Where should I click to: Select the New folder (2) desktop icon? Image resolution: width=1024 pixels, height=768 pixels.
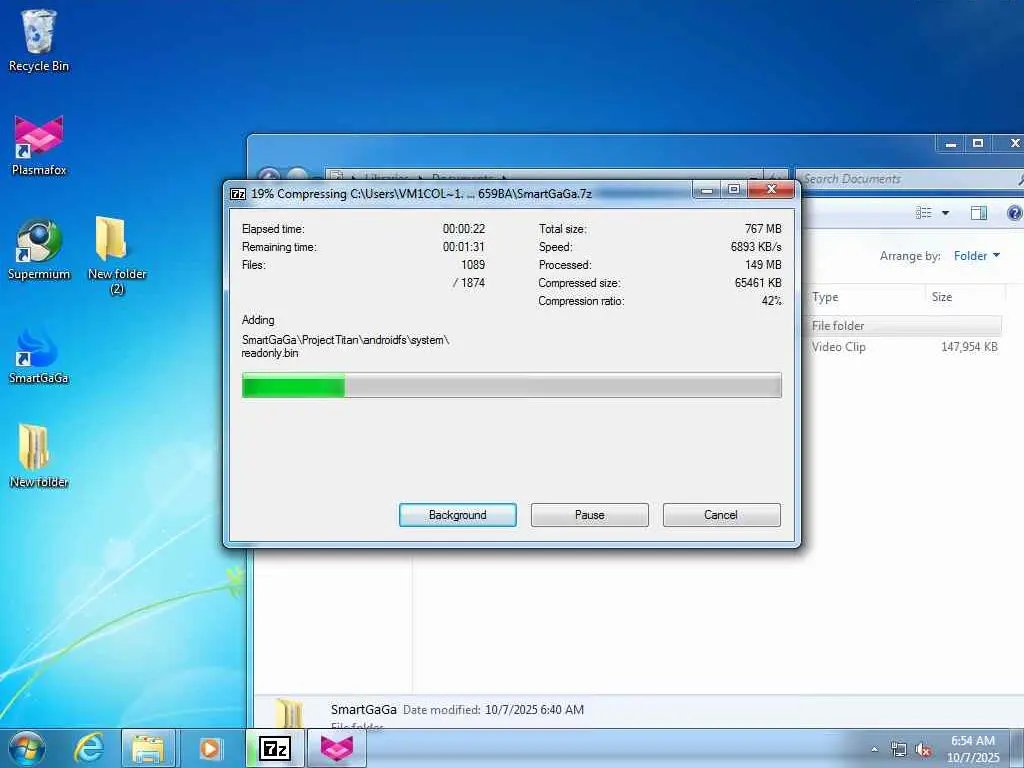point(117,255)
